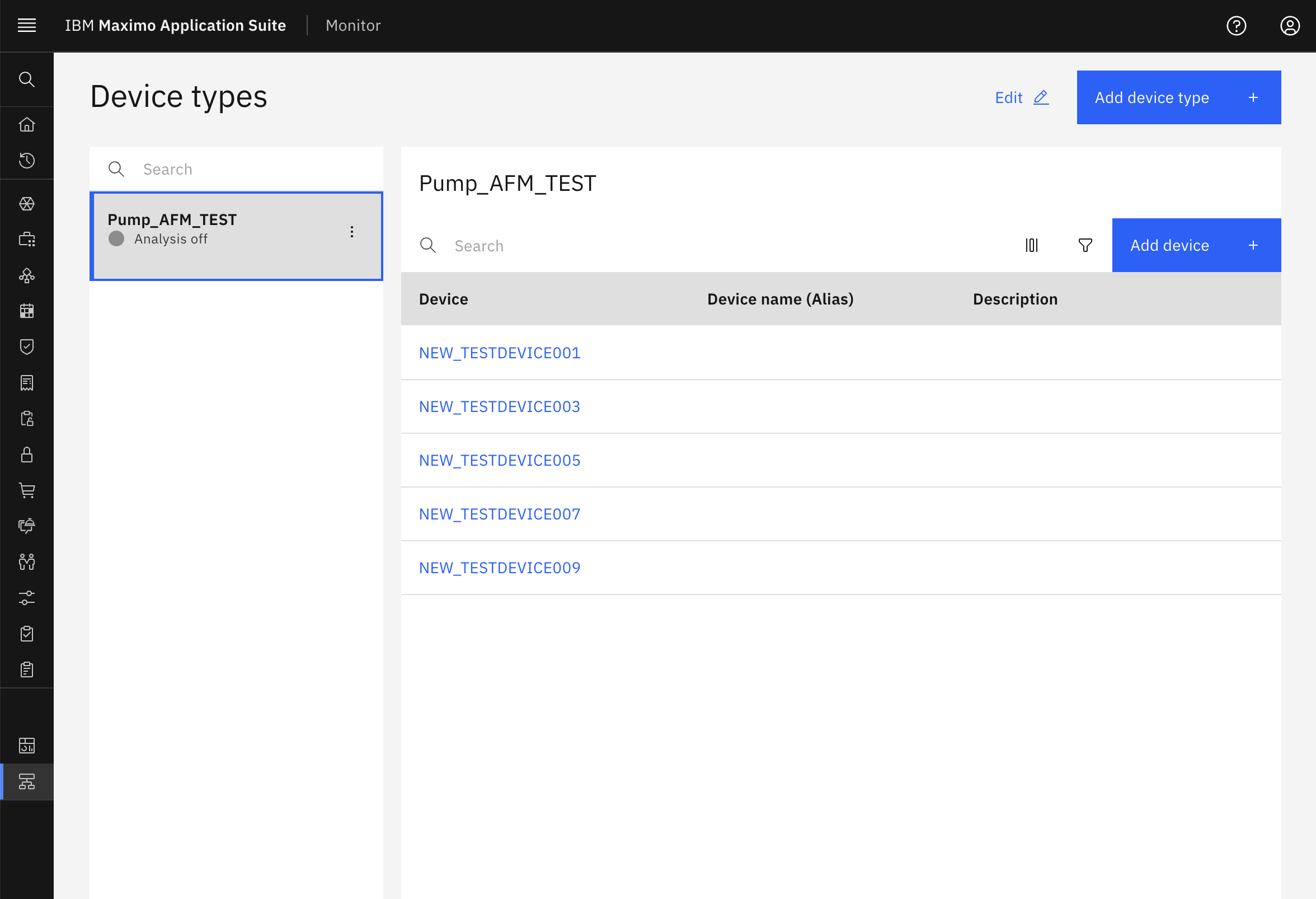Open the receipt icon in sidebar
This screenshot has height=899, width=1316.
tap(27, 383)
